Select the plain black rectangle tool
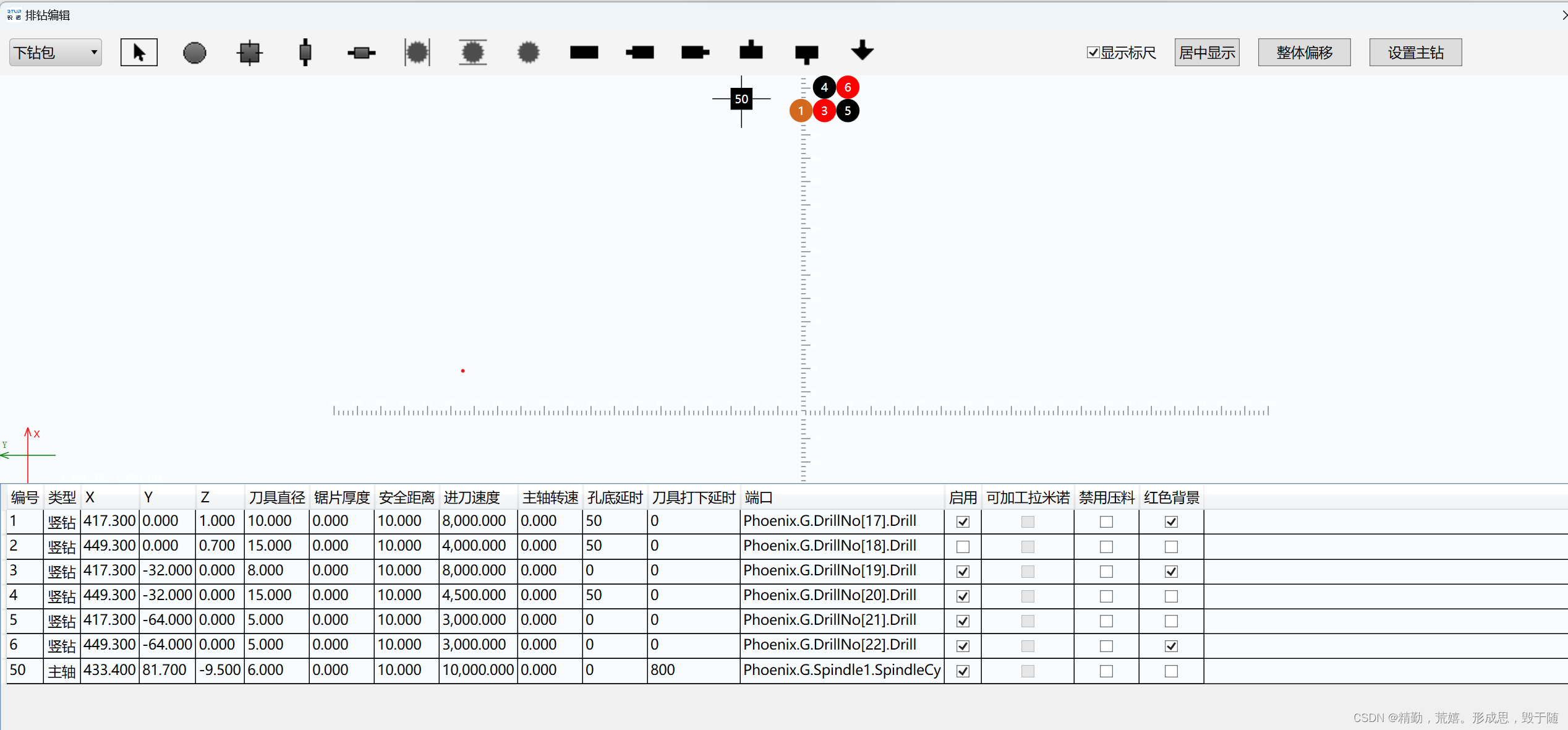This screenshot has height=730, width=1568. pyautogui.click(x=584, y=53)
